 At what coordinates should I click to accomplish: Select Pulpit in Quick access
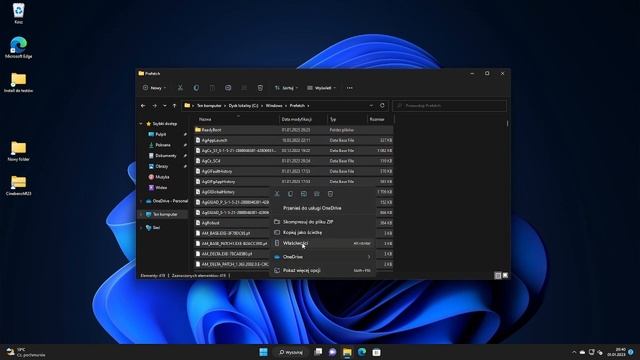click(x=161, y=134)
